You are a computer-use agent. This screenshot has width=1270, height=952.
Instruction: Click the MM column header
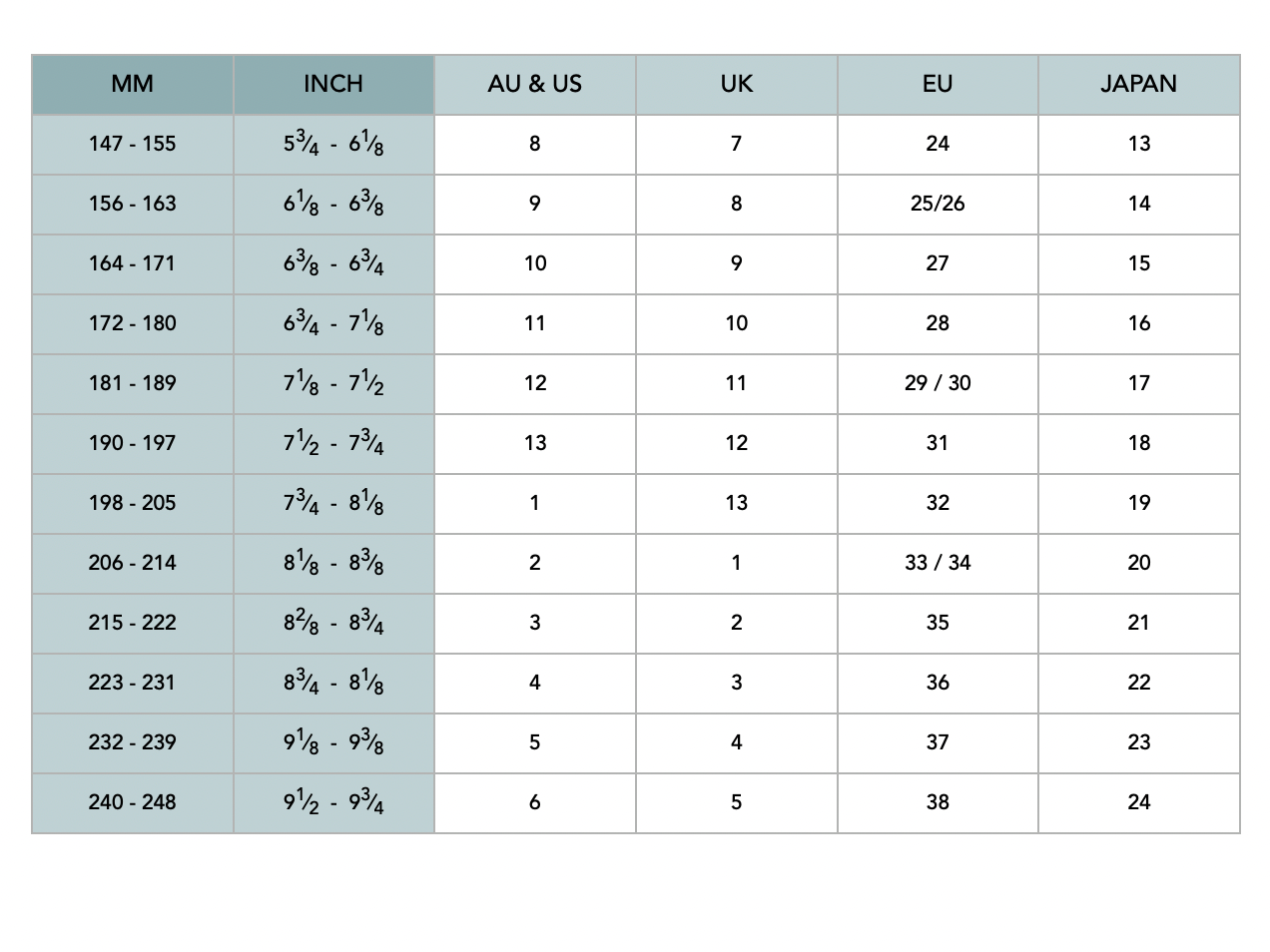pos(133,84)
